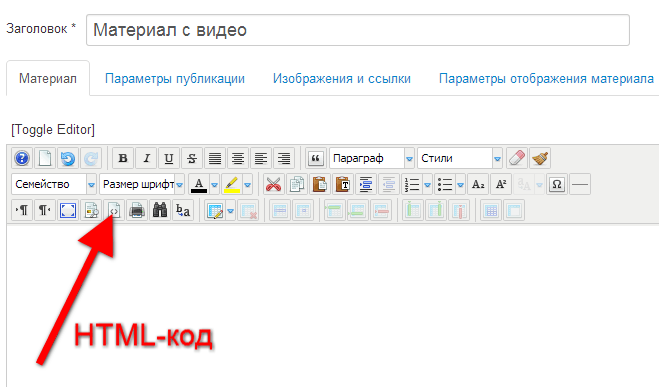This screenshot has height=387, width=659.
Task: Click the Copy icon
Action: point(297,184)
